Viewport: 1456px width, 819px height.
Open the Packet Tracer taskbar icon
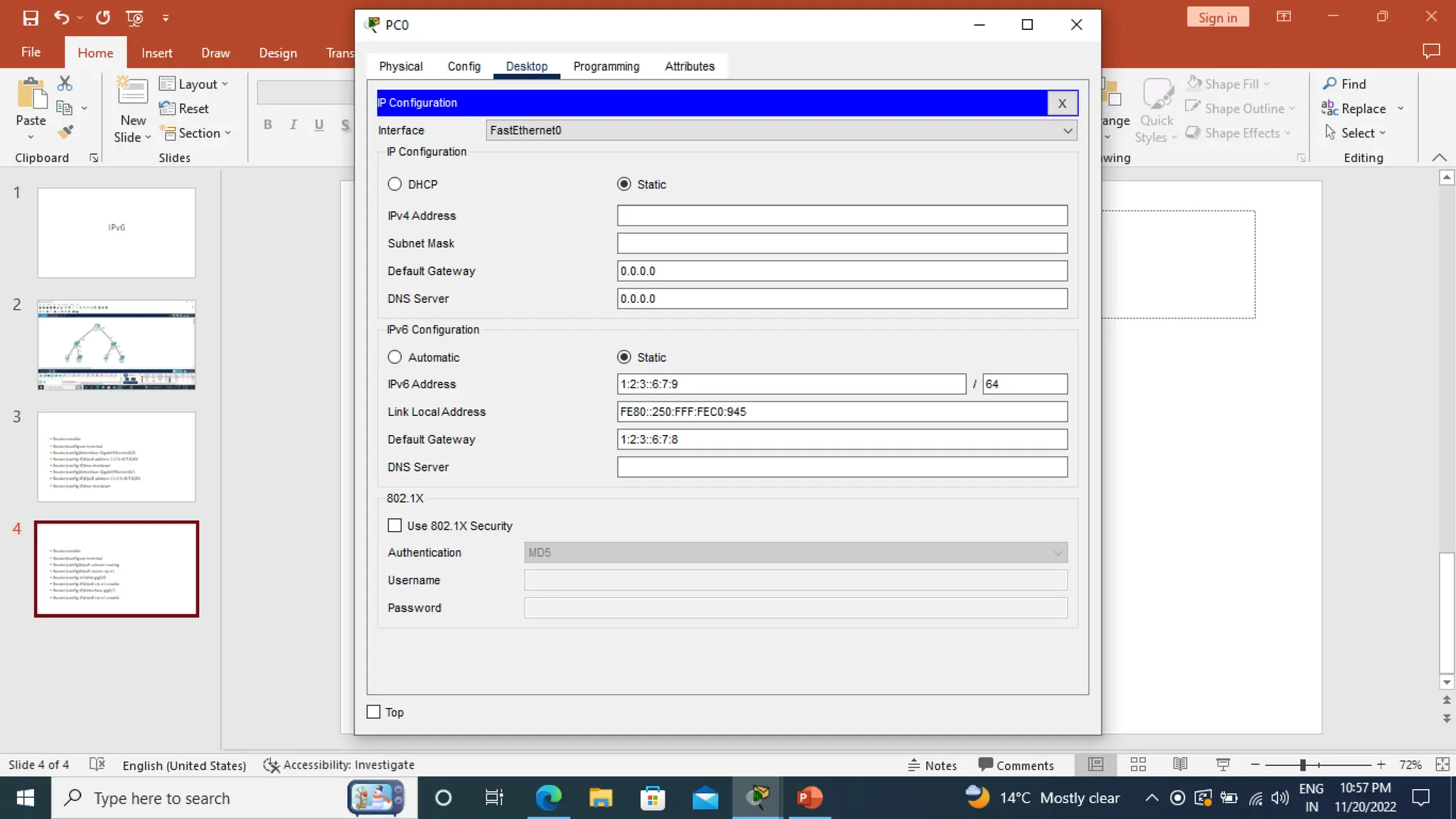tap(759, 798)
